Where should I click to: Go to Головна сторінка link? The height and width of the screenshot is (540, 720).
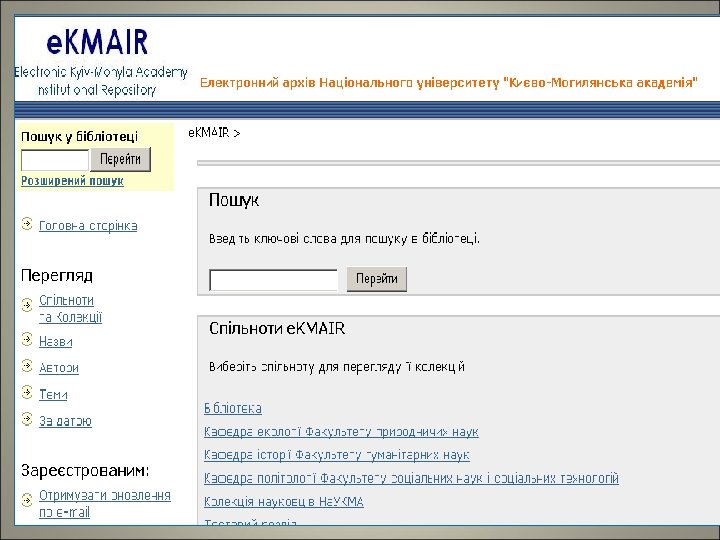[88, 226]
